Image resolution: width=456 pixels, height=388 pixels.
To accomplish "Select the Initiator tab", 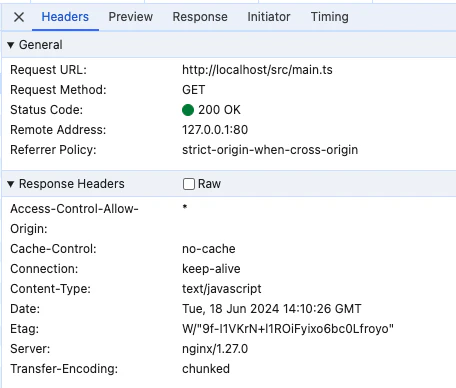I will tap(269, 17).
